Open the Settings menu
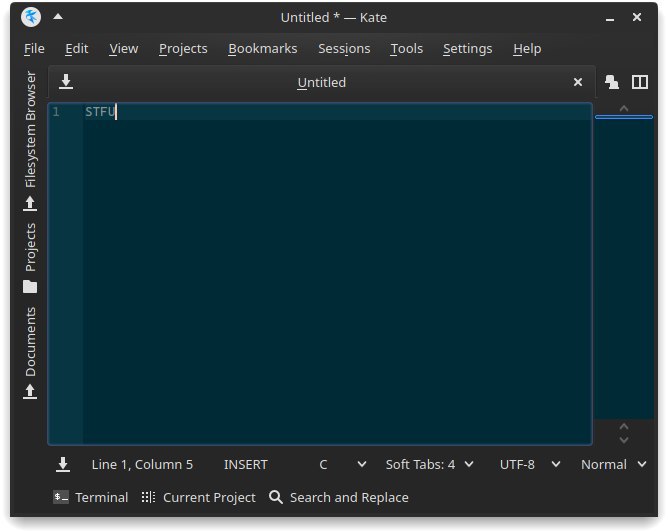Viewport: 668px width, 531px height. click(x=468, y=49)
